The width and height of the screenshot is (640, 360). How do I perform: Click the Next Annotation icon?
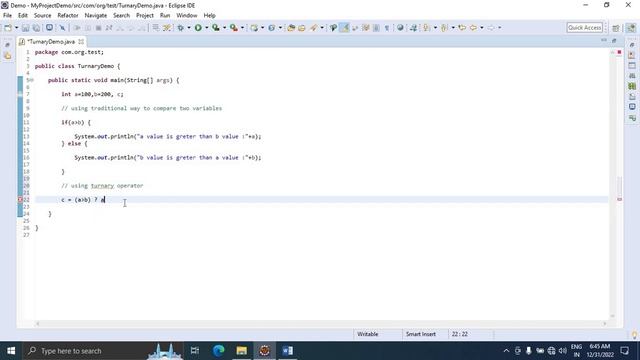[x=427, y=28]
